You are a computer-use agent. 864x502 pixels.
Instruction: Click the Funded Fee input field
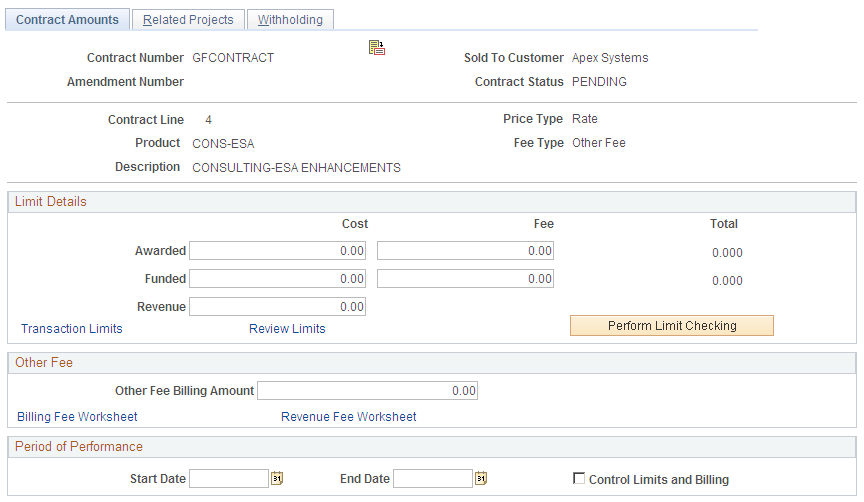[465, 279]
